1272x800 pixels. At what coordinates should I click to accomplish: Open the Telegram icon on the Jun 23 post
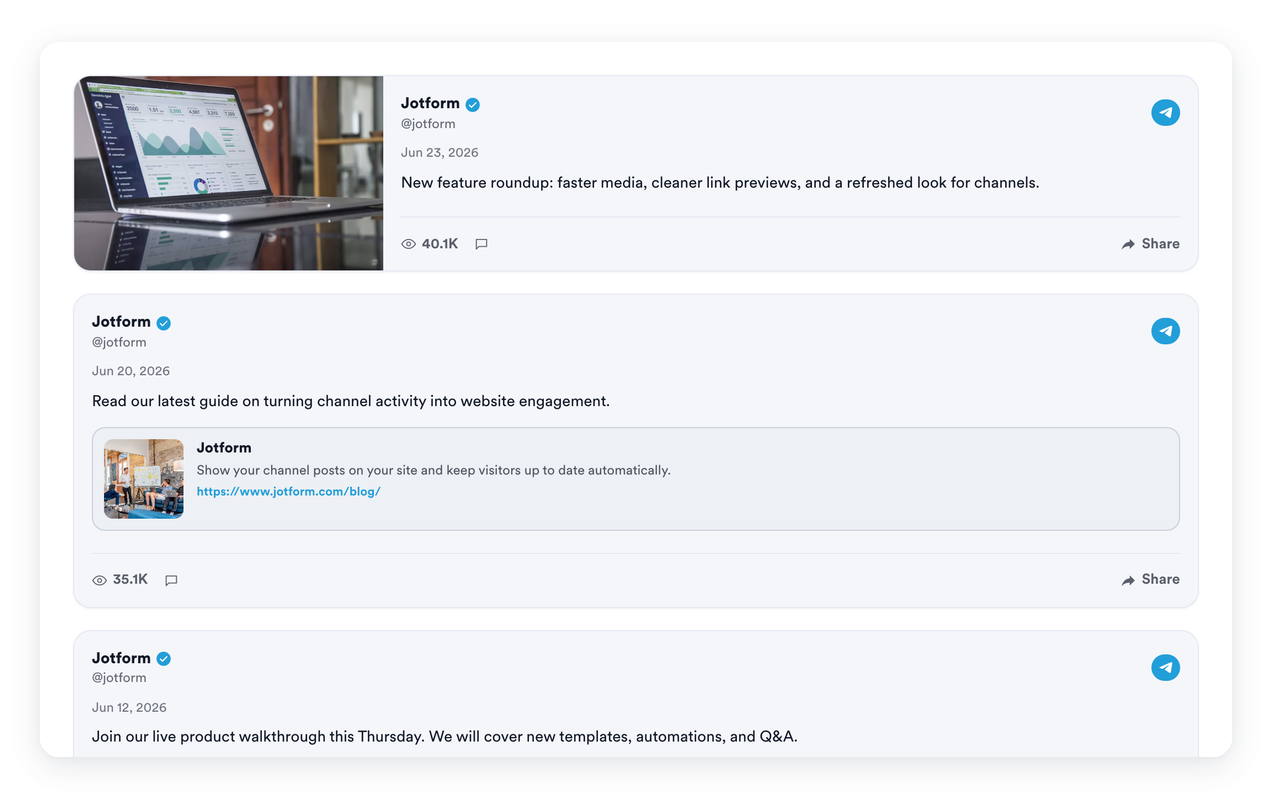coord(1165,113)
